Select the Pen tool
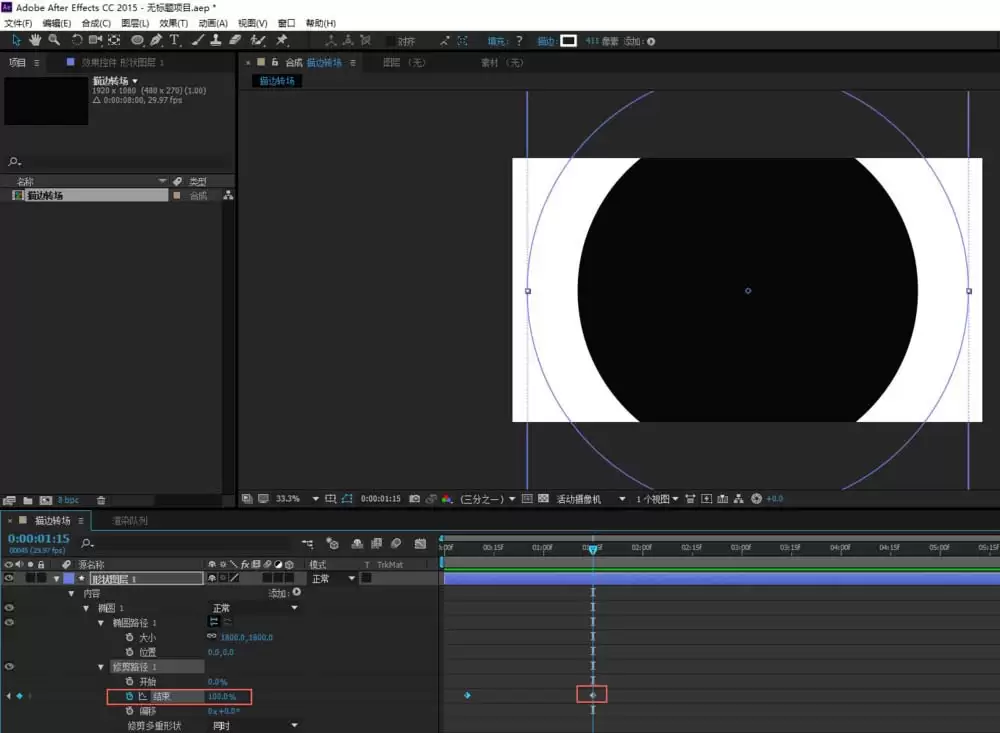 coord(156,40)
